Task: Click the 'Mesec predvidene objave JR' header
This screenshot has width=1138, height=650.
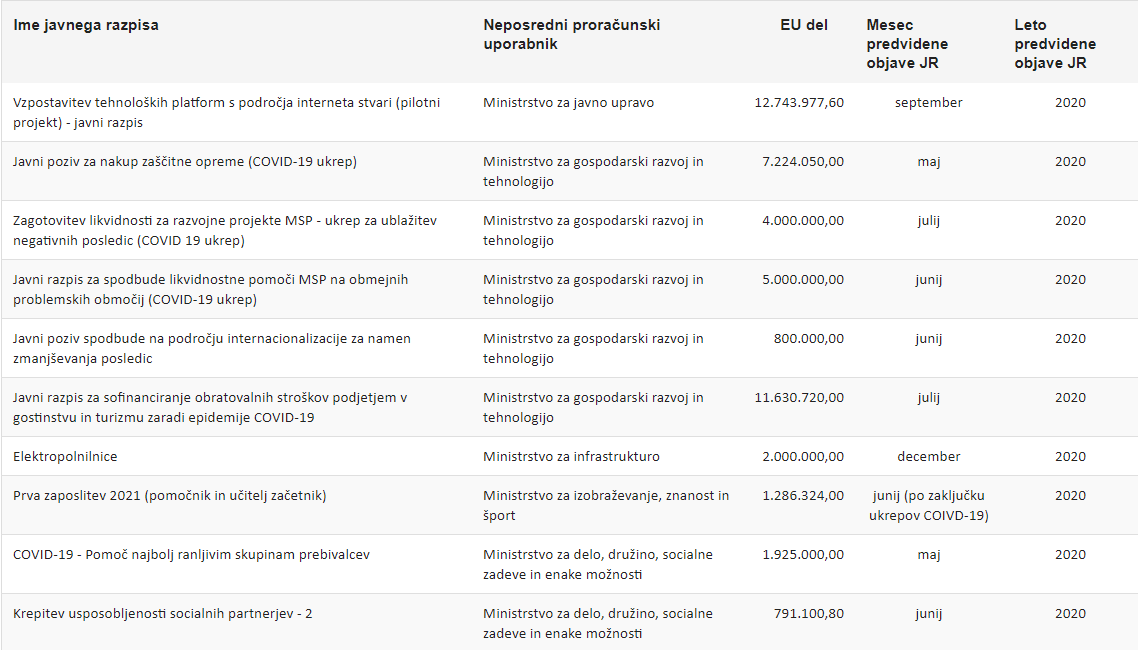Action: pyautogui.click(x=907, y=44)
